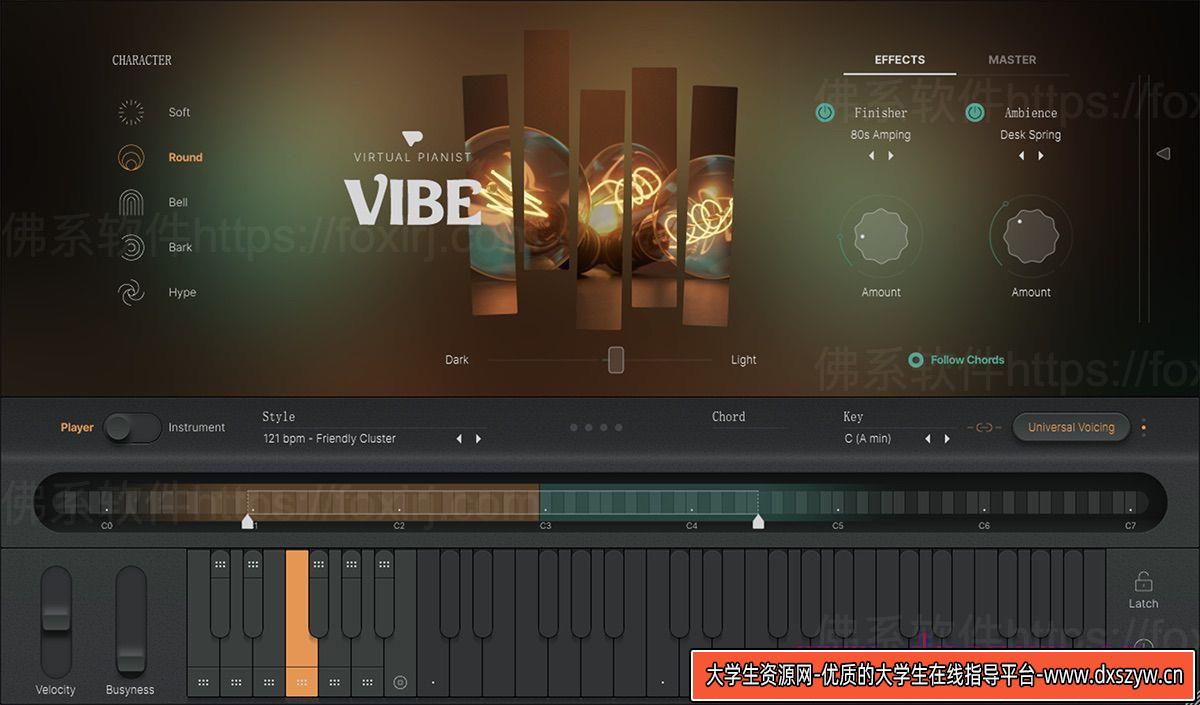Toggle the Ambience effect power icon

point(975,113)
